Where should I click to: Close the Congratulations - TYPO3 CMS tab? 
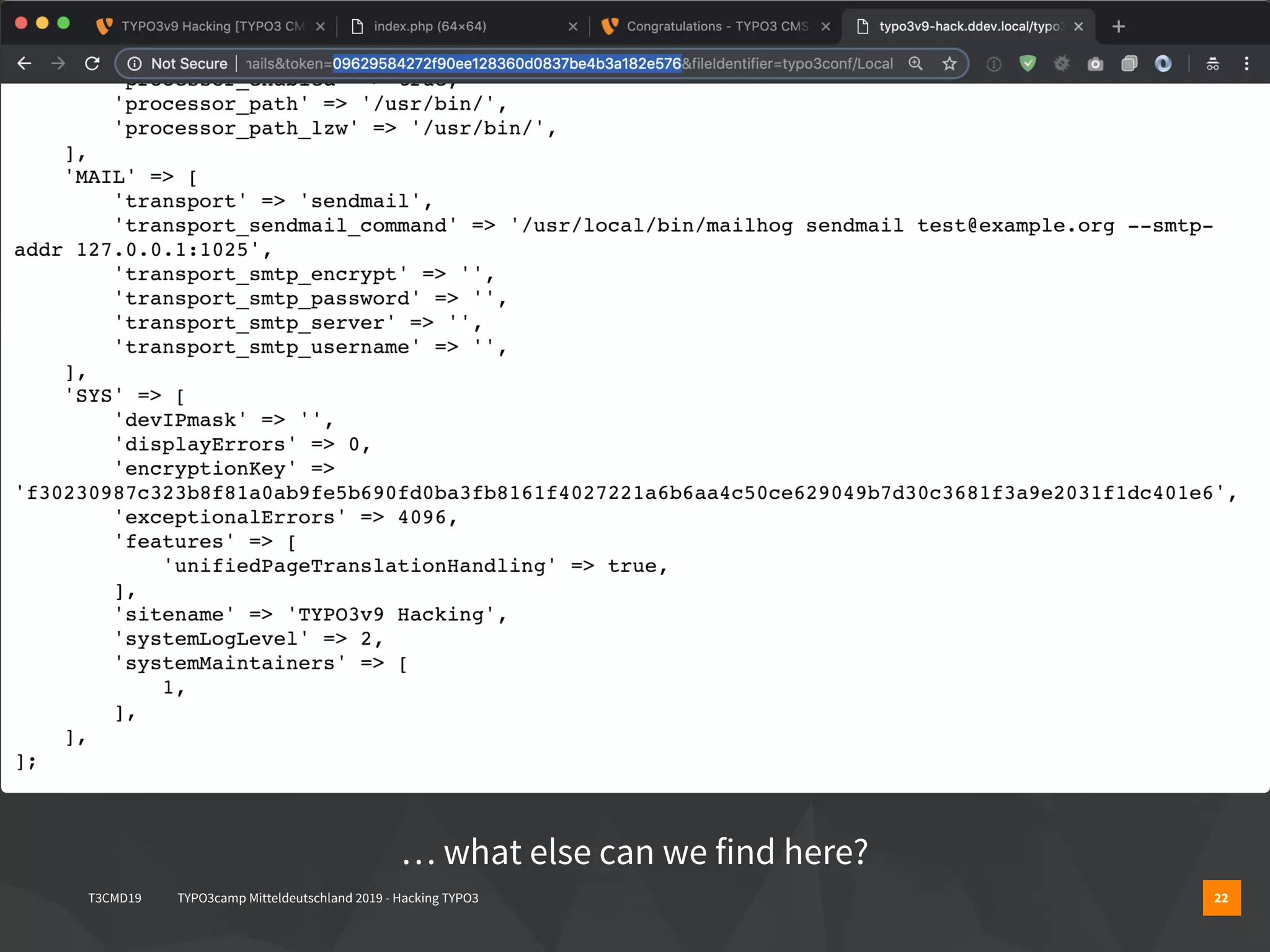825,26
